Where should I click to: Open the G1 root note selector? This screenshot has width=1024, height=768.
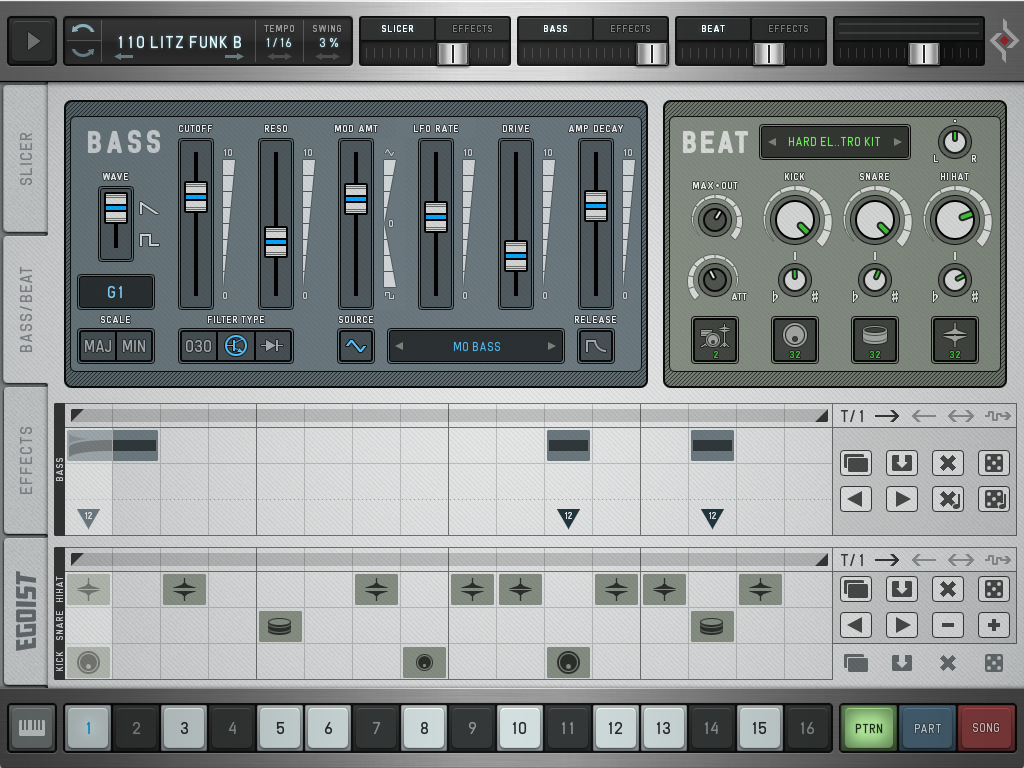pyautogui.click(x=116, y=292)
